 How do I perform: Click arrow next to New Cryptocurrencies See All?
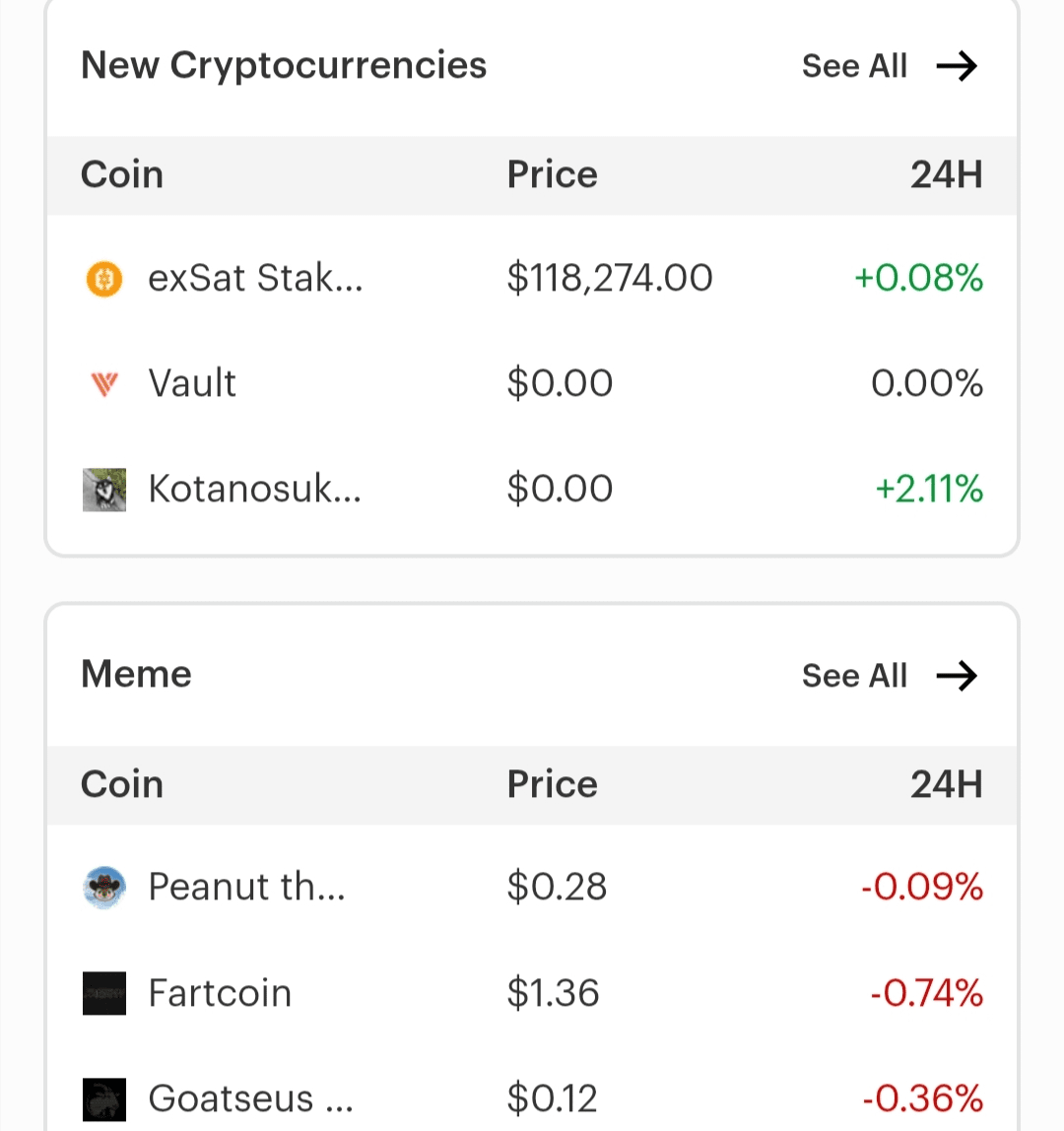pyautogui.click(x=956, y=66)
